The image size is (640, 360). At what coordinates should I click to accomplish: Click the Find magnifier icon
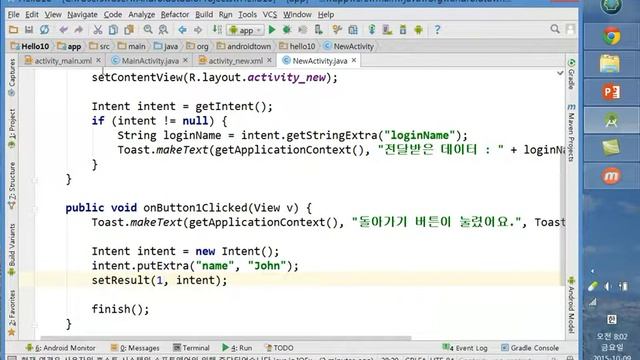click(x=148, y=30)
